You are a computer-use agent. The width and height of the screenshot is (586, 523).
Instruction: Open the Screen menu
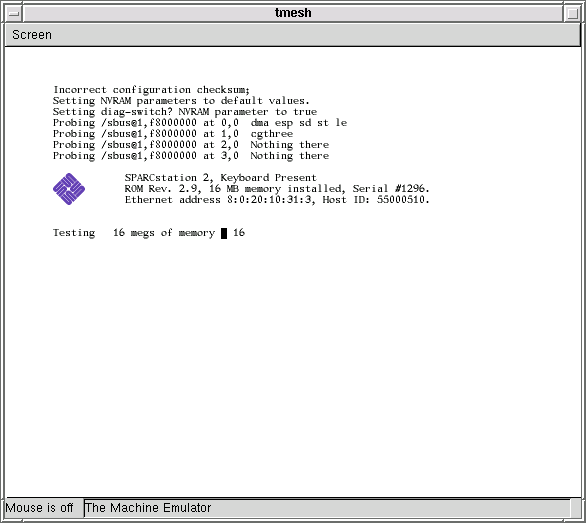coord(32,35)
